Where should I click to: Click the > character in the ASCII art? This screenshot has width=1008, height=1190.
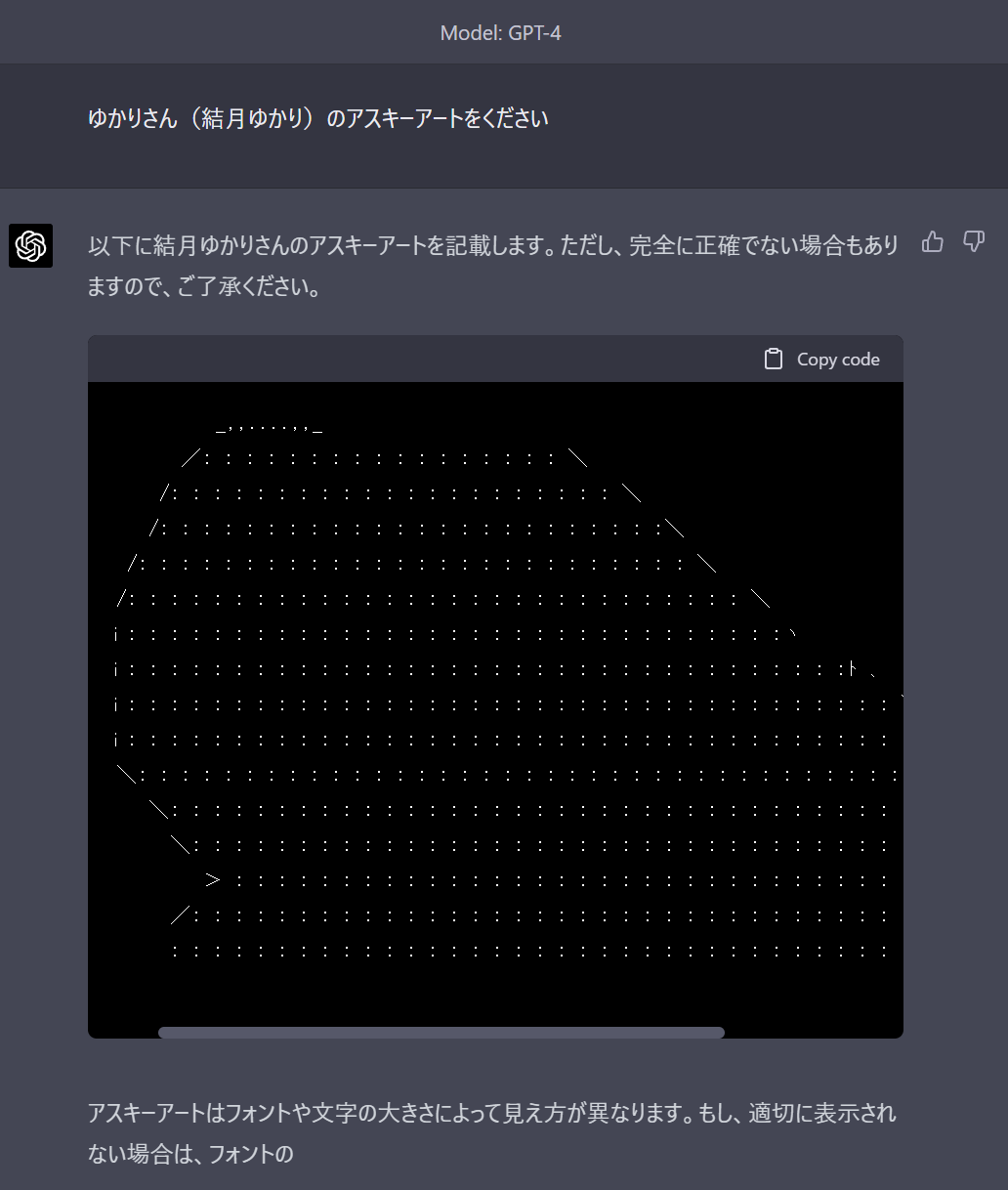pyautogui.click(x=213, y=880)
